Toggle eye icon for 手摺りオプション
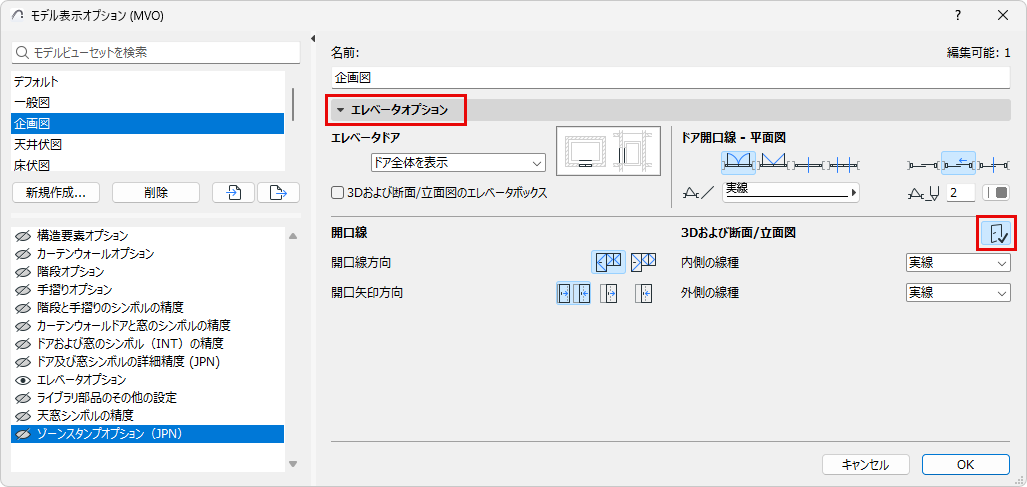1027x487 pixels. coord(24,289)
